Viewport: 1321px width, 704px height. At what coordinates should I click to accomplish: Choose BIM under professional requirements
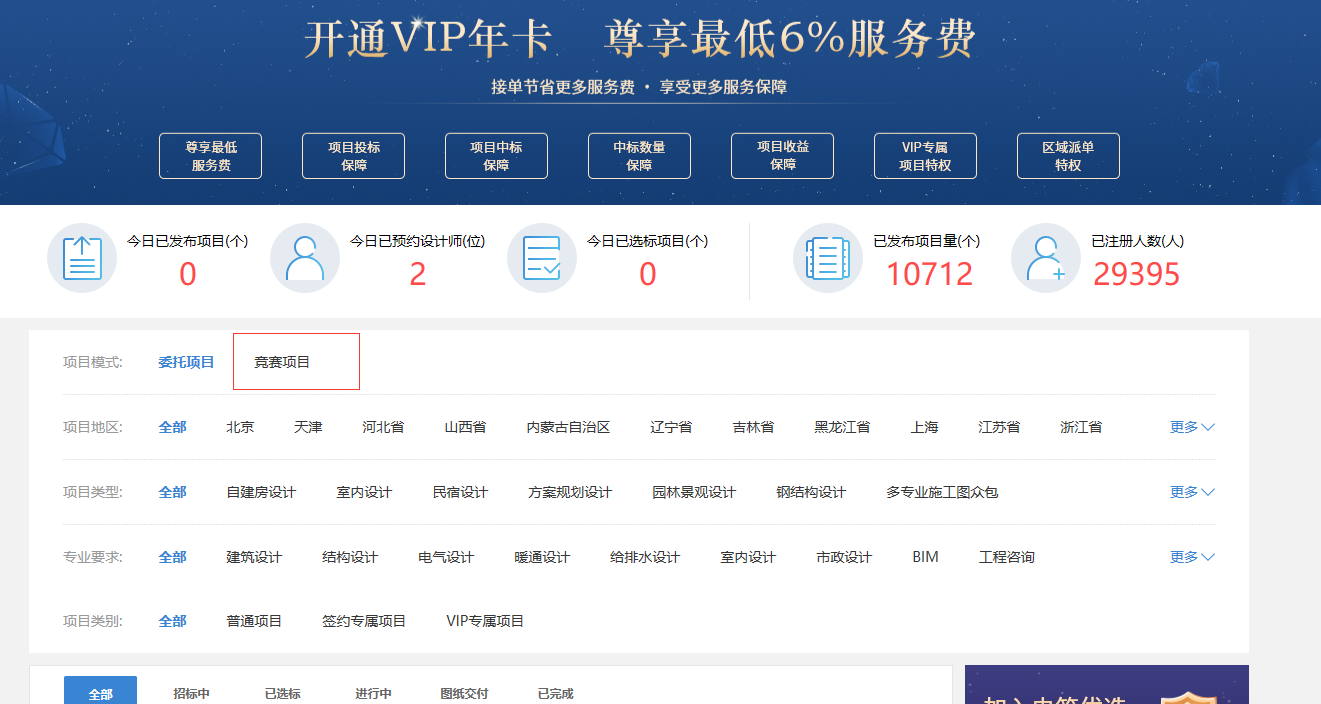925,557
